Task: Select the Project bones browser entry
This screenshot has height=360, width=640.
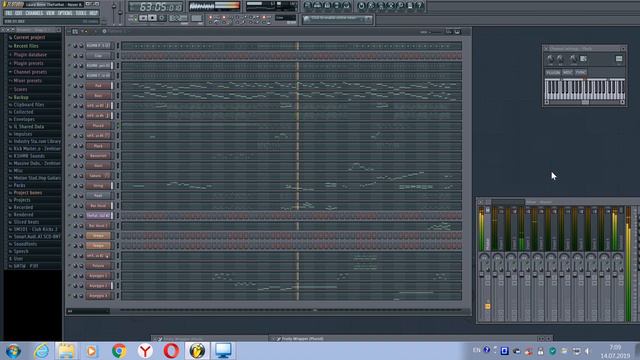Action: click(27, 193)
